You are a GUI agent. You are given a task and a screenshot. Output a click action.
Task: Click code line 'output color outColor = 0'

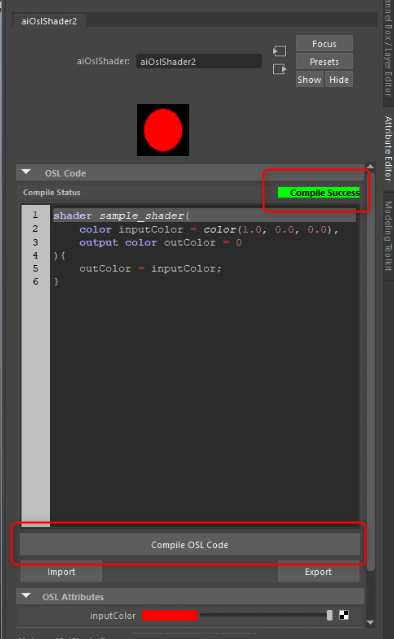coord(161,242)
